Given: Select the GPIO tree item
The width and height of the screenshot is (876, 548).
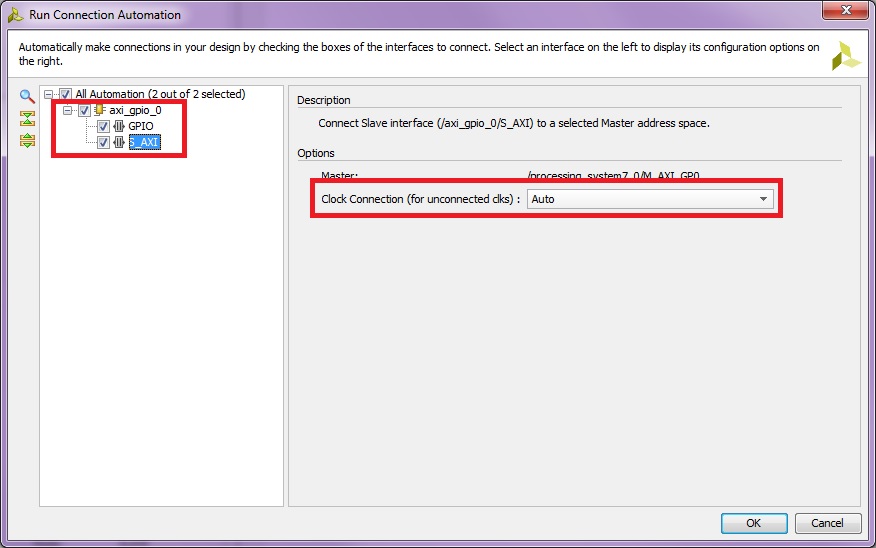Looking at the screenshot, I should [x=141, y=126].
